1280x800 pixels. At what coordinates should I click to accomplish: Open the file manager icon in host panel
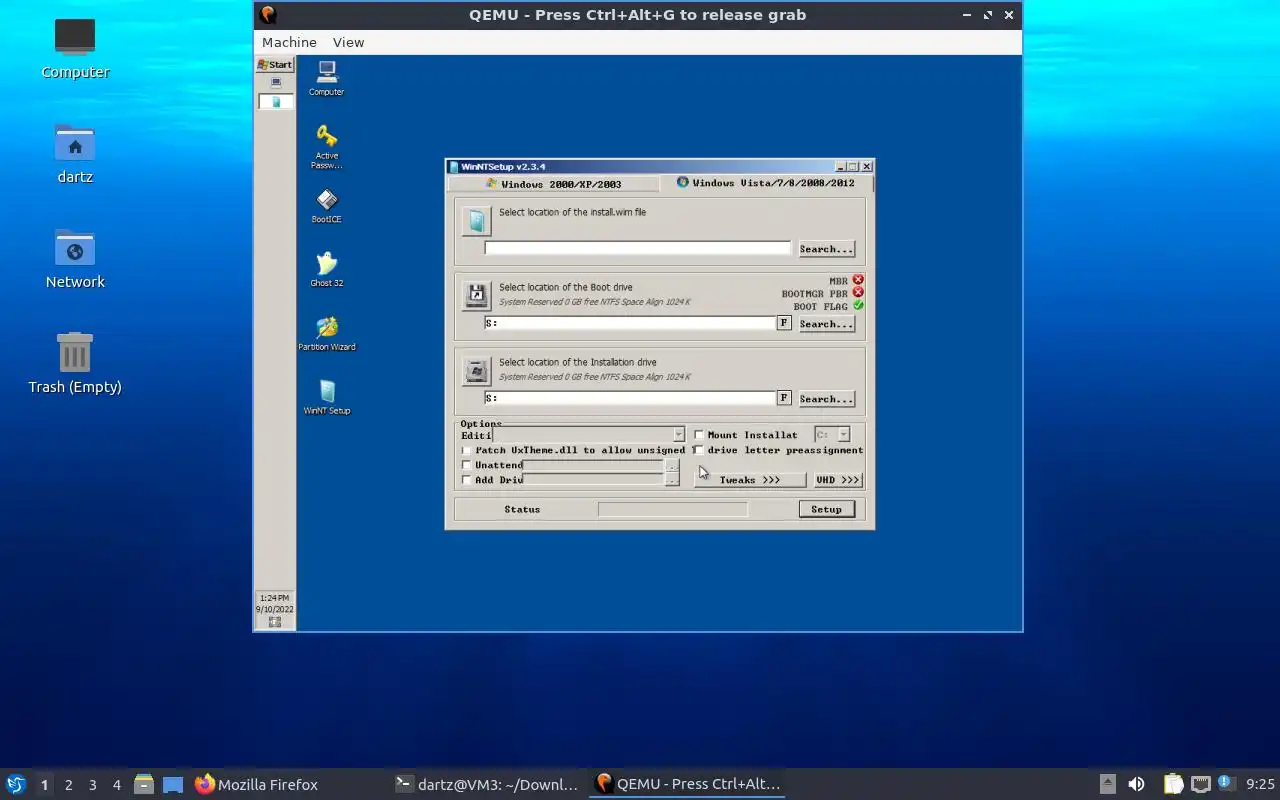click(144, 784)
